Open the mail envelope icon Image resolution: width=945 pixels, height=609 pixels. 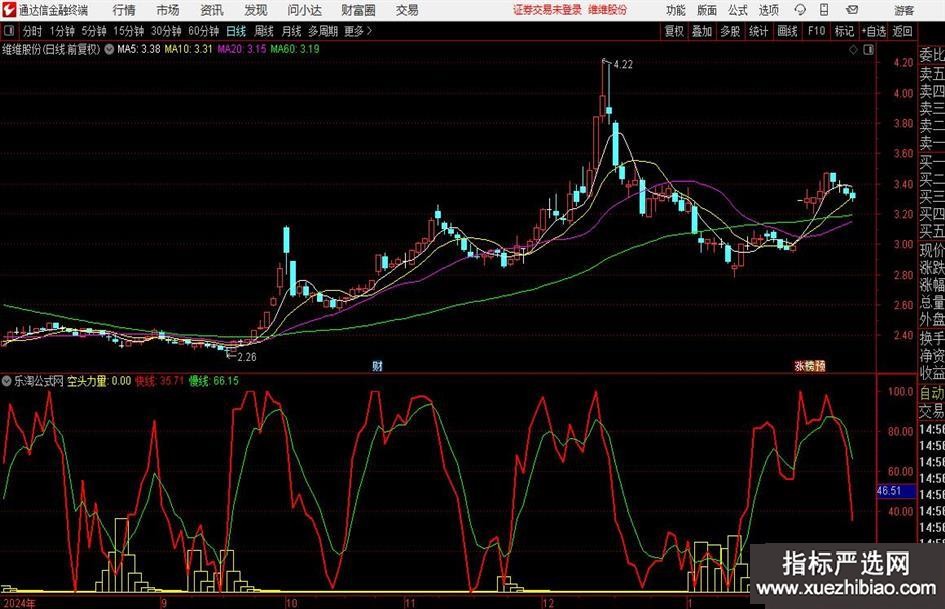[852, 10]
